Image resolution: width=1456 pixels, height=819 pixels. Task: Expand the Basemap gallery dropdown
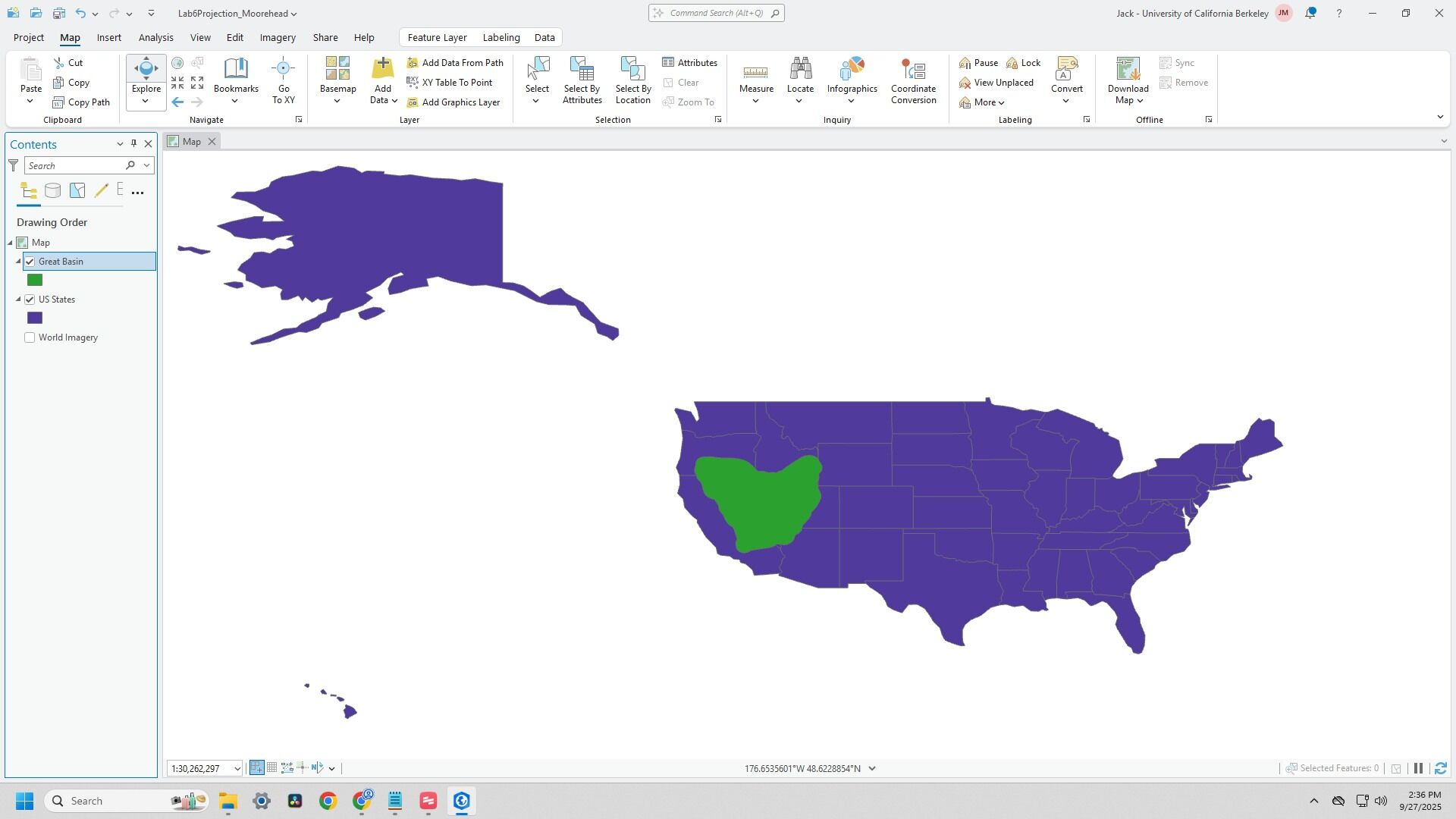pyautogui.click(x=337, y=101)
